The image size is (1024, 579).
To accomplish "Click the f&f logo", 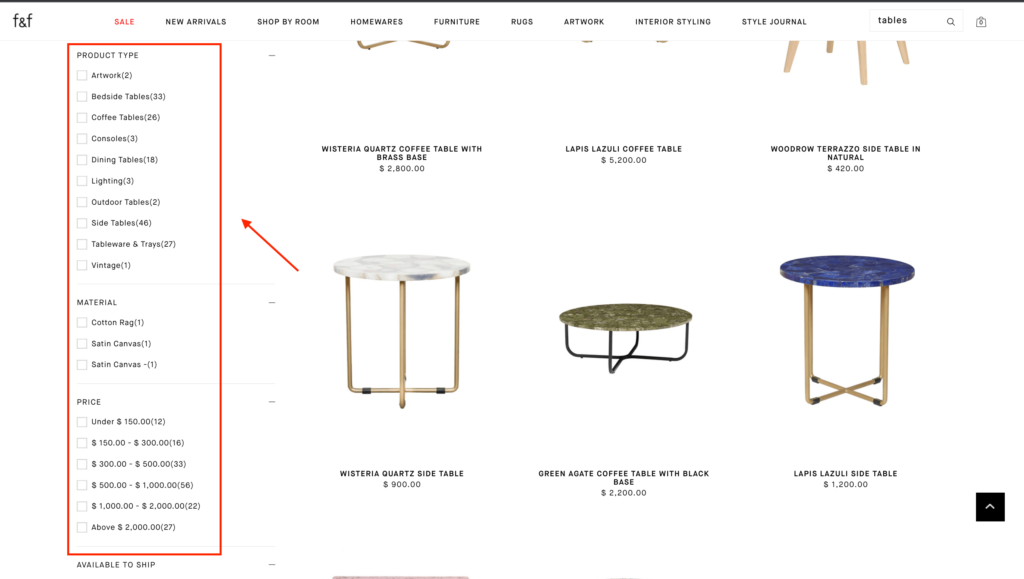I will 22,21.
